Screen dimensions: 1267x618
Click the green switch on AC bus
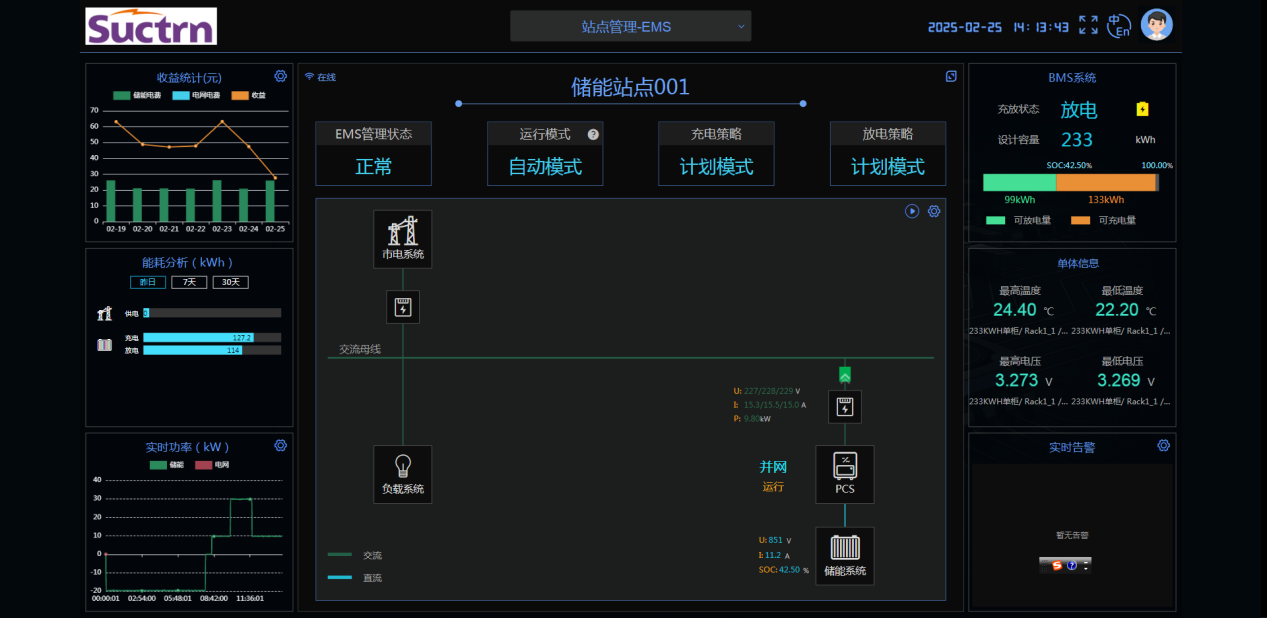click(845, 375)
